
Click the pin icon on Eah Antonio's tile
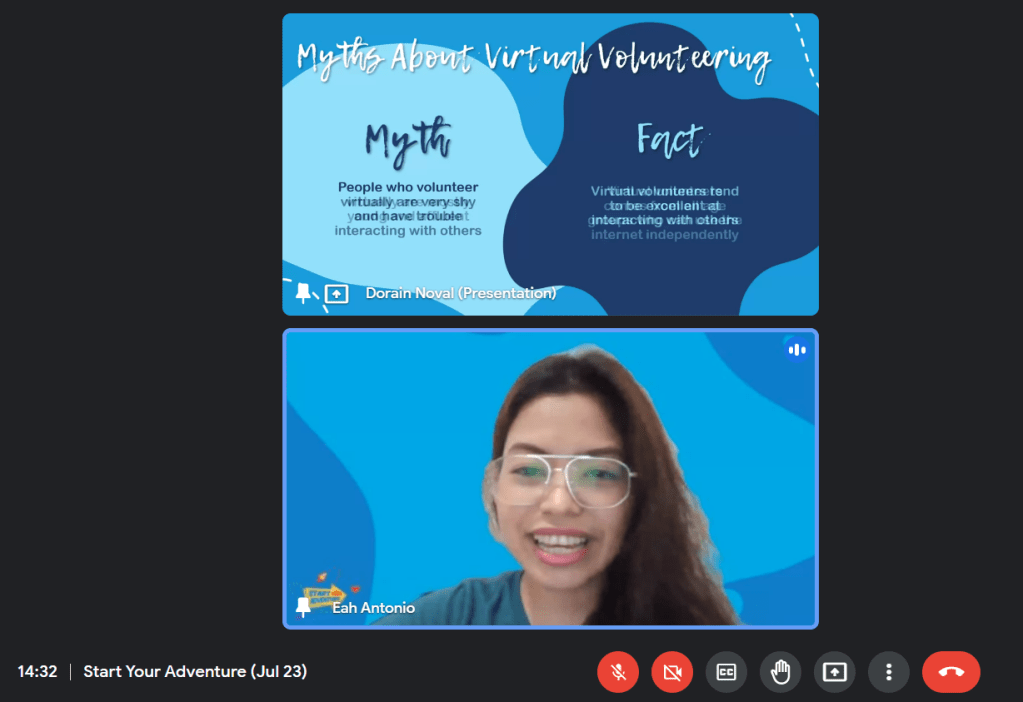[x=304, y=607]
